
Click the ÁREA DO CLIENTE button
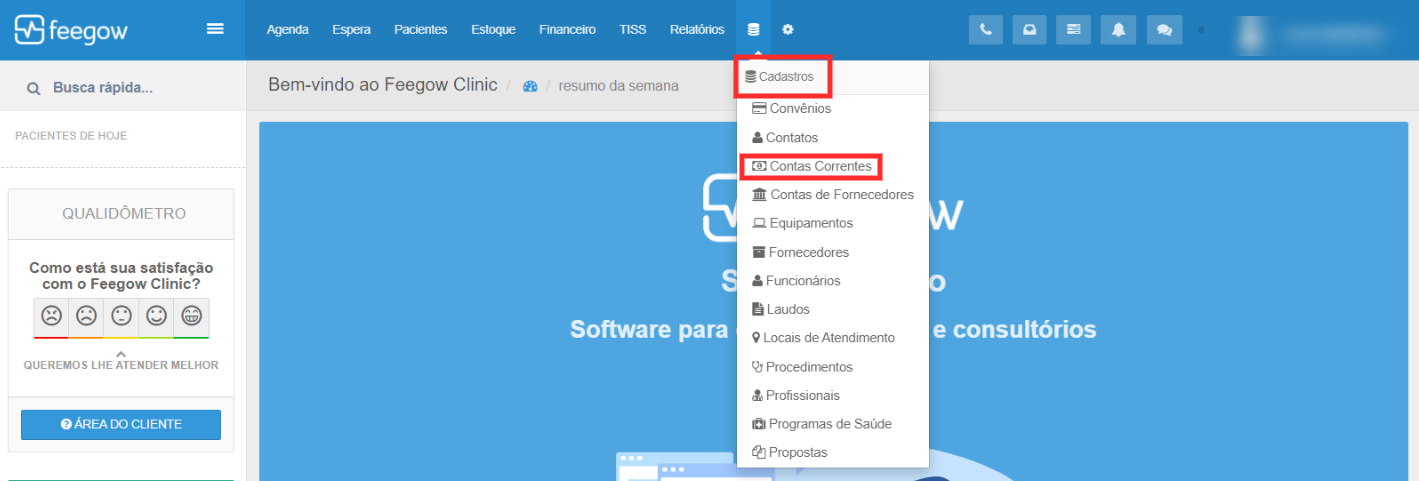tap(121, 424)
